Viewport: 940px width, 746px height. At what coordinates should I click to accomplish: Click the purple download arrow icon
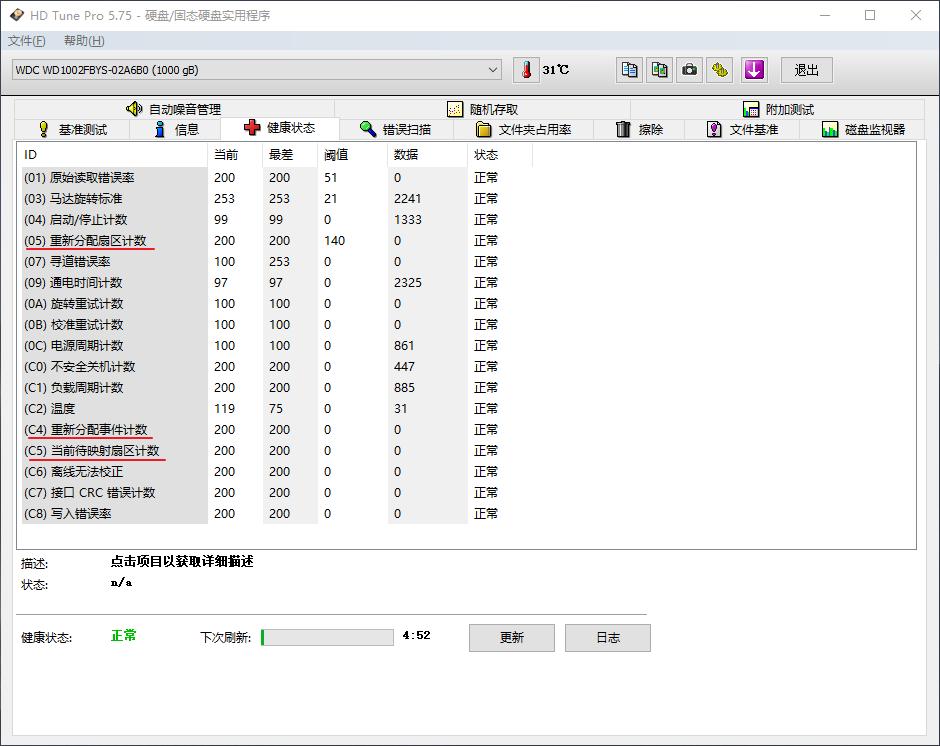coord(754,70)
